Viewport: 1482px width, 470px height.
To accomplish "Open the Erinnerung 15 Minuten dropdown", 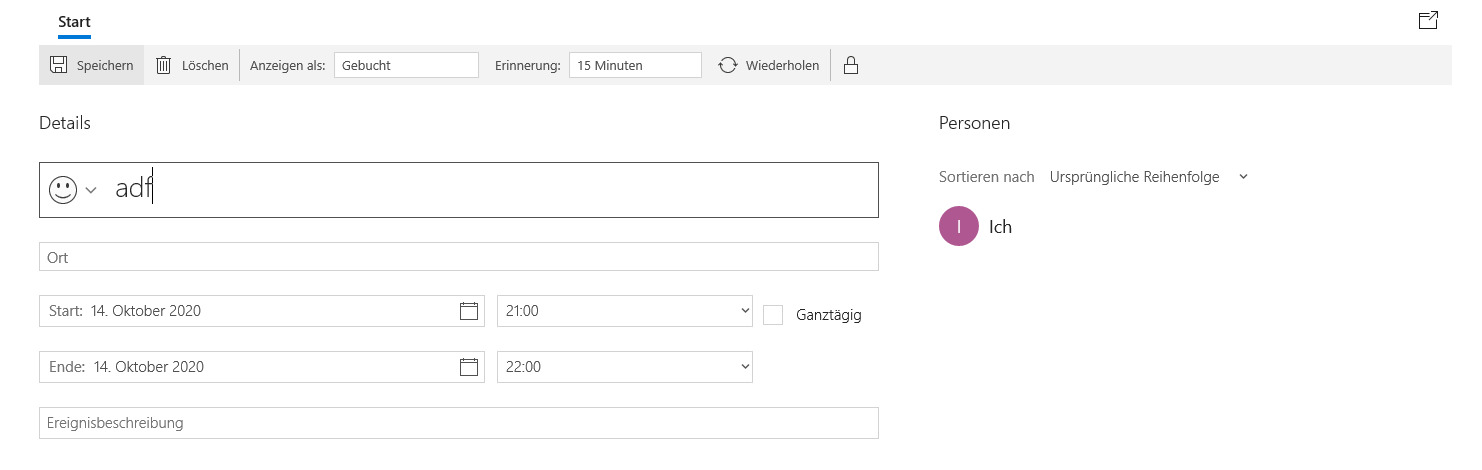I will coord(635,65).
